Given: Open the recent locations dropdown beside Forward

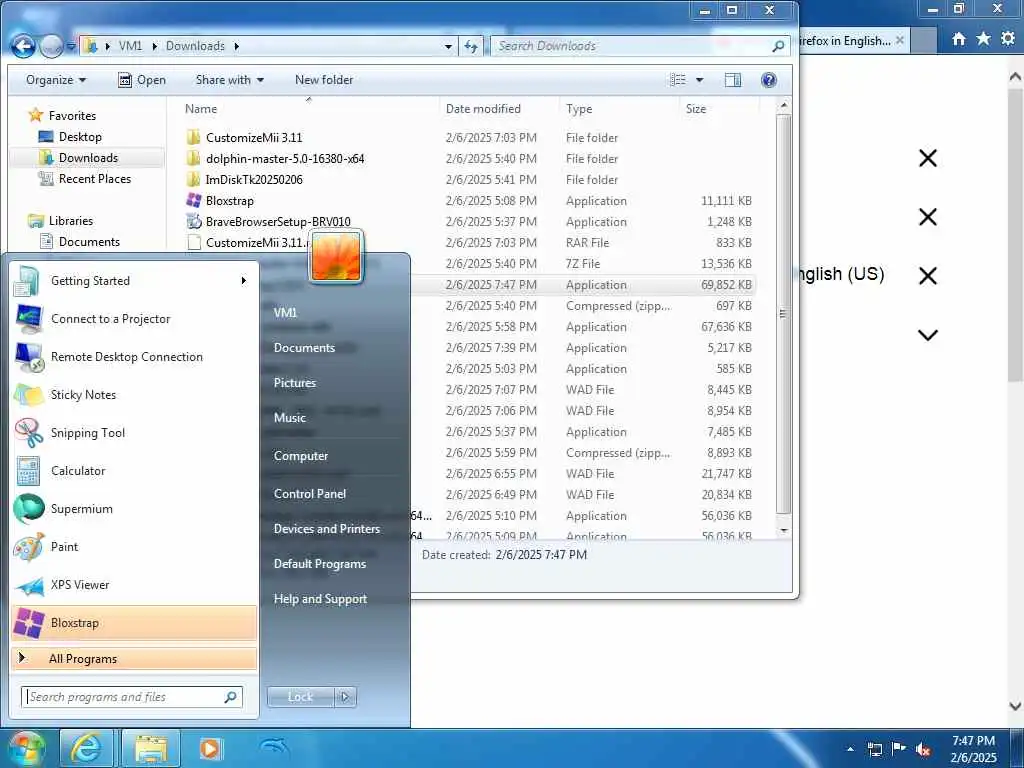Looking at the screenshot, I should [x=71, y=47].
